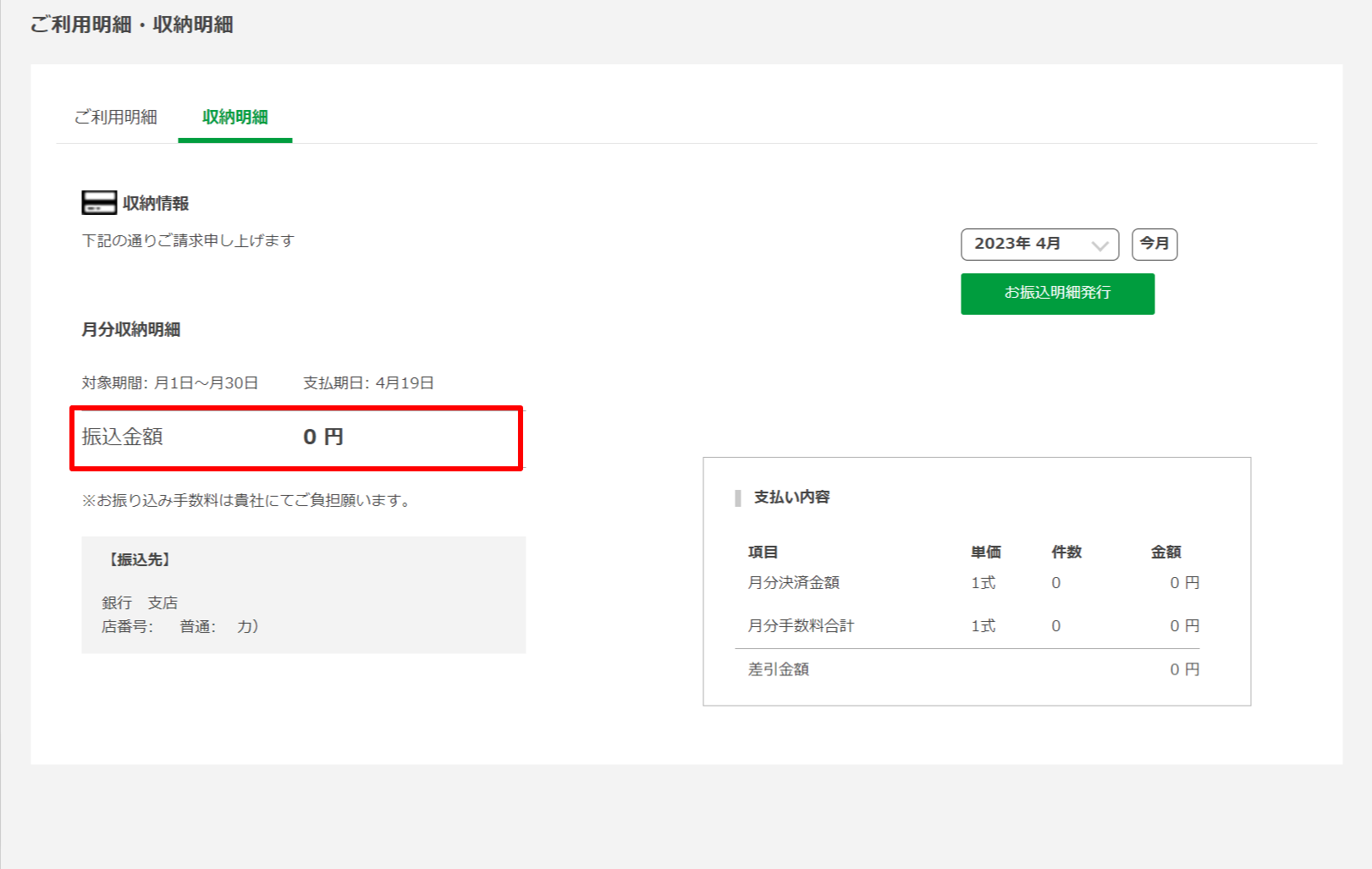Click the 0 円 amount in 月分決済金額 row
The width and height of the screenshot is (1372, 869).
point(1185,582)
